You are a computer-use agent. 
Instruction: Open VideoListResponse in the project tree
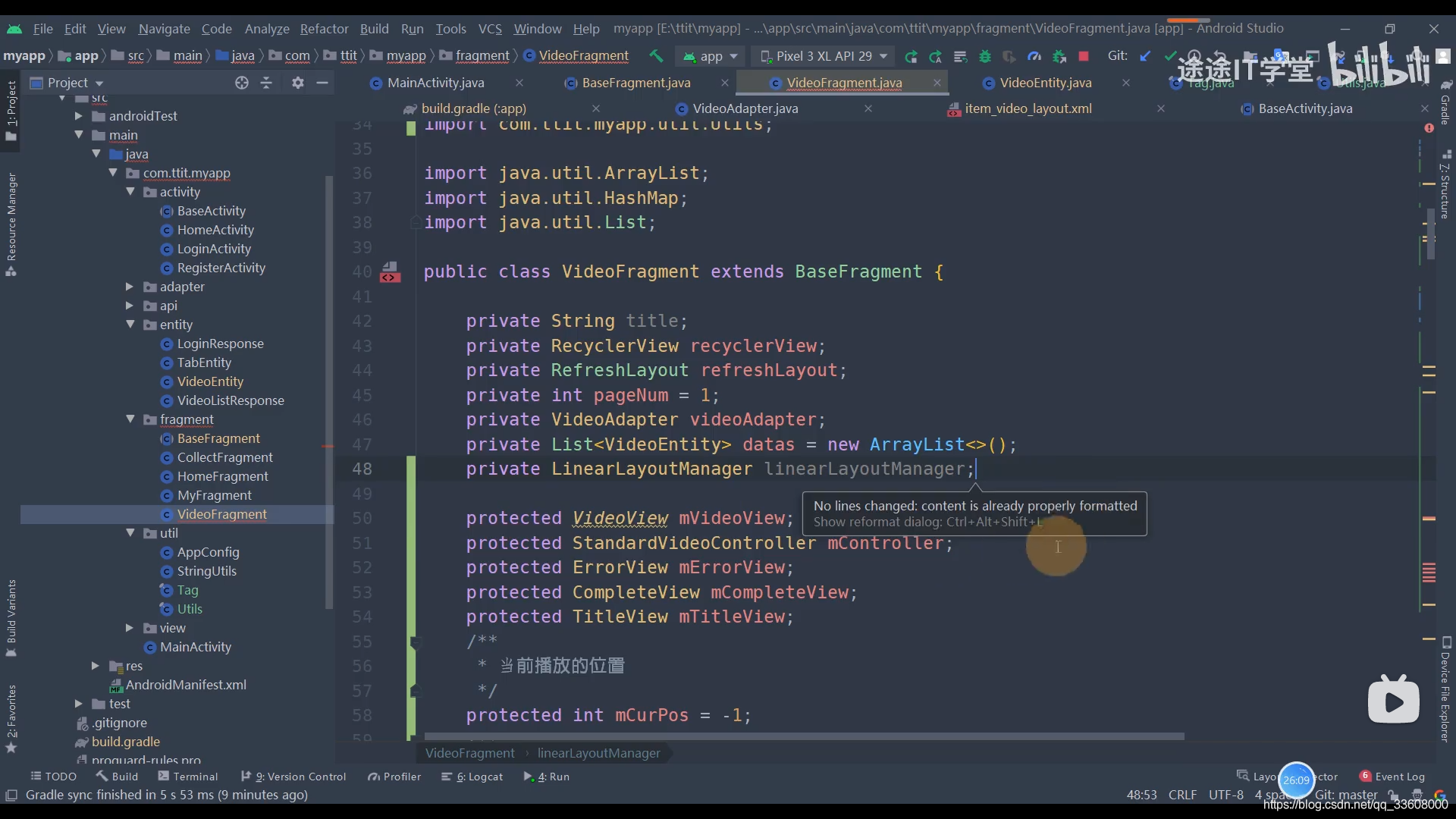pos(231,400)
